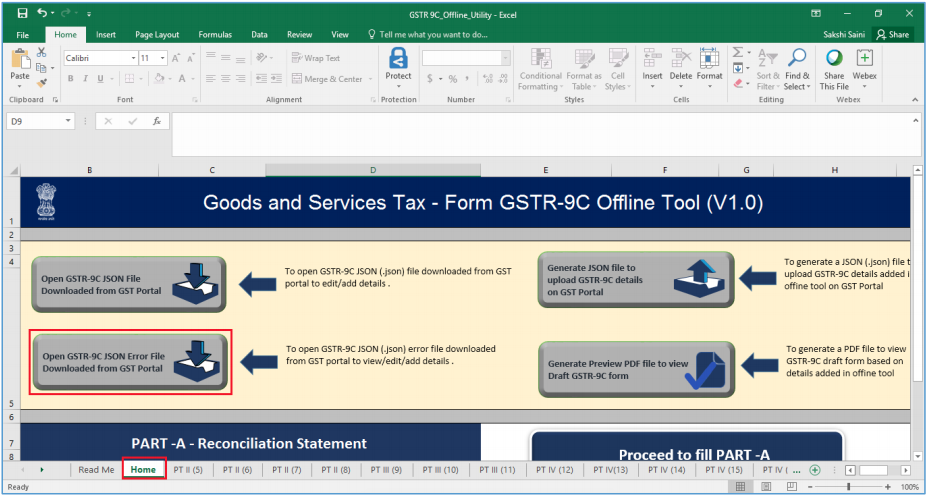Click the Ribbon Display Options icon

click(816, 13)
